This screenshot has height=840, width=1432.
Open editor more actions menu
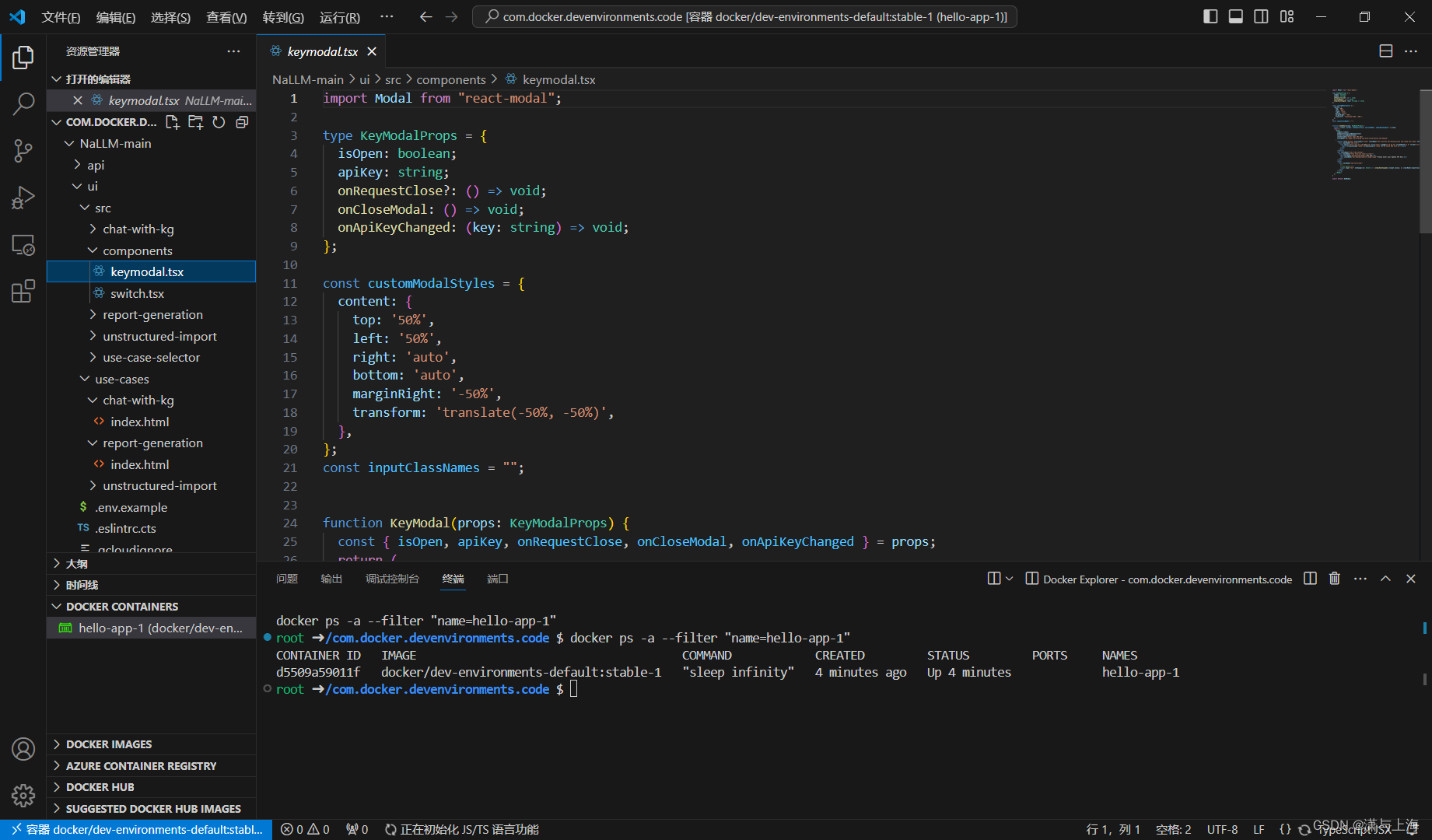(1411, 51)
